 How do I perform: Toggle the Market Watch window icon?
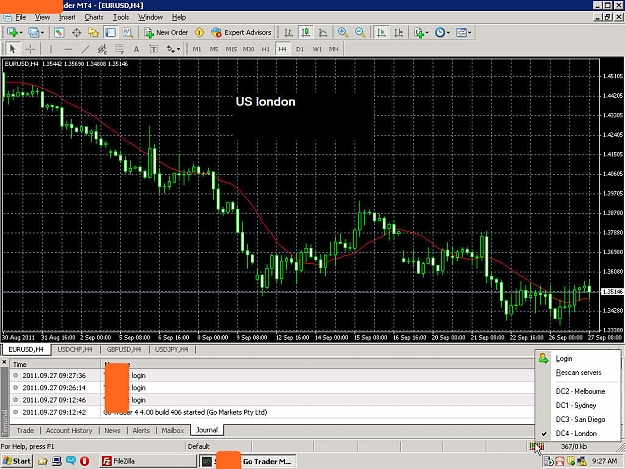click(x=59, y=32)
